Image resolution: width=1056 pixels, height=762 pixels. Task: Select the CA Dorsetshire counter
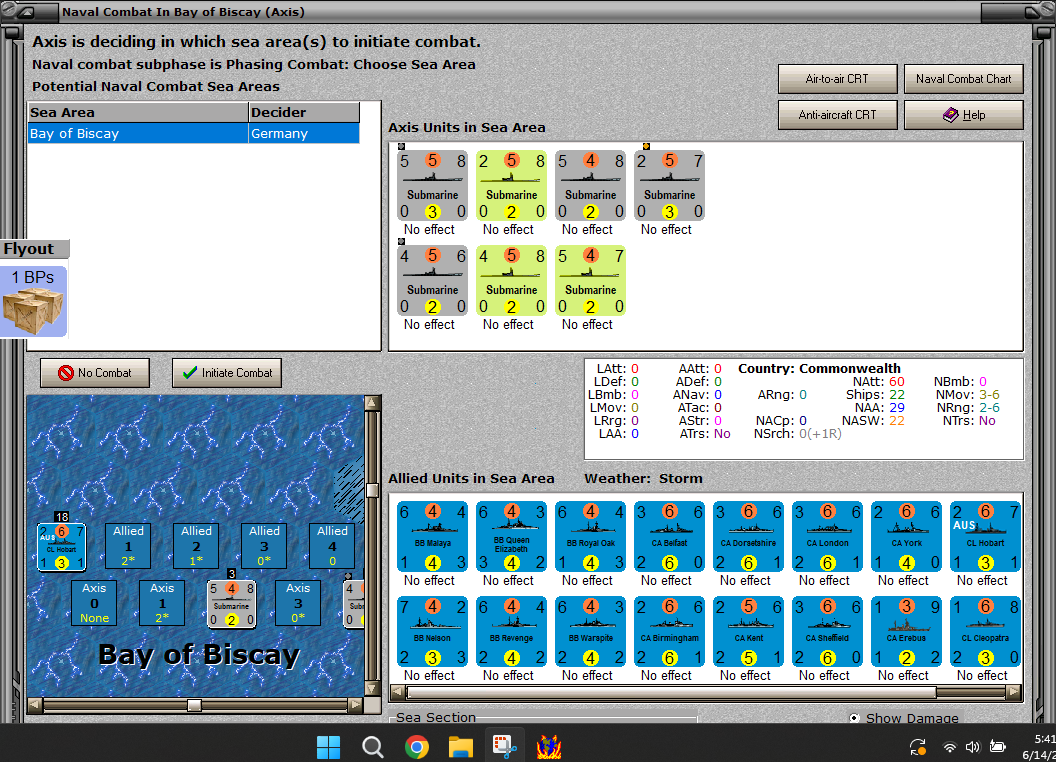click(x=748, y=536)
